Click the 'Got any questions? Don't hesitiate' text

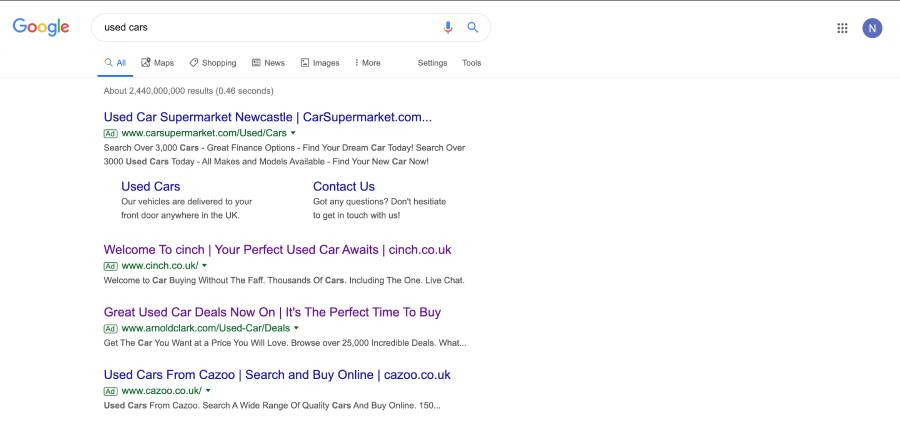pyautogui.click(x=379, y=202)
